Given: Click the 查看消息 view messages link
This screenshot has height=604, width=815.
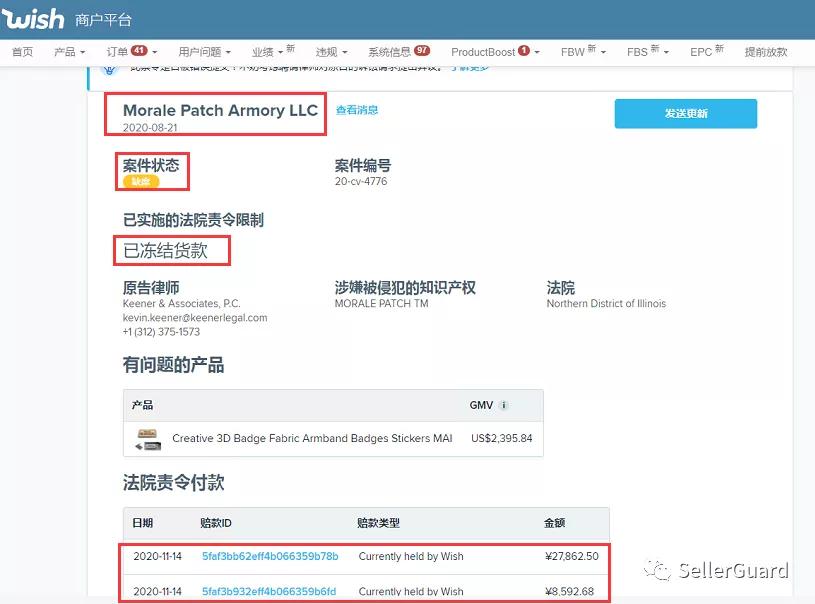Looking at the screenshot, I should point(357,110).
